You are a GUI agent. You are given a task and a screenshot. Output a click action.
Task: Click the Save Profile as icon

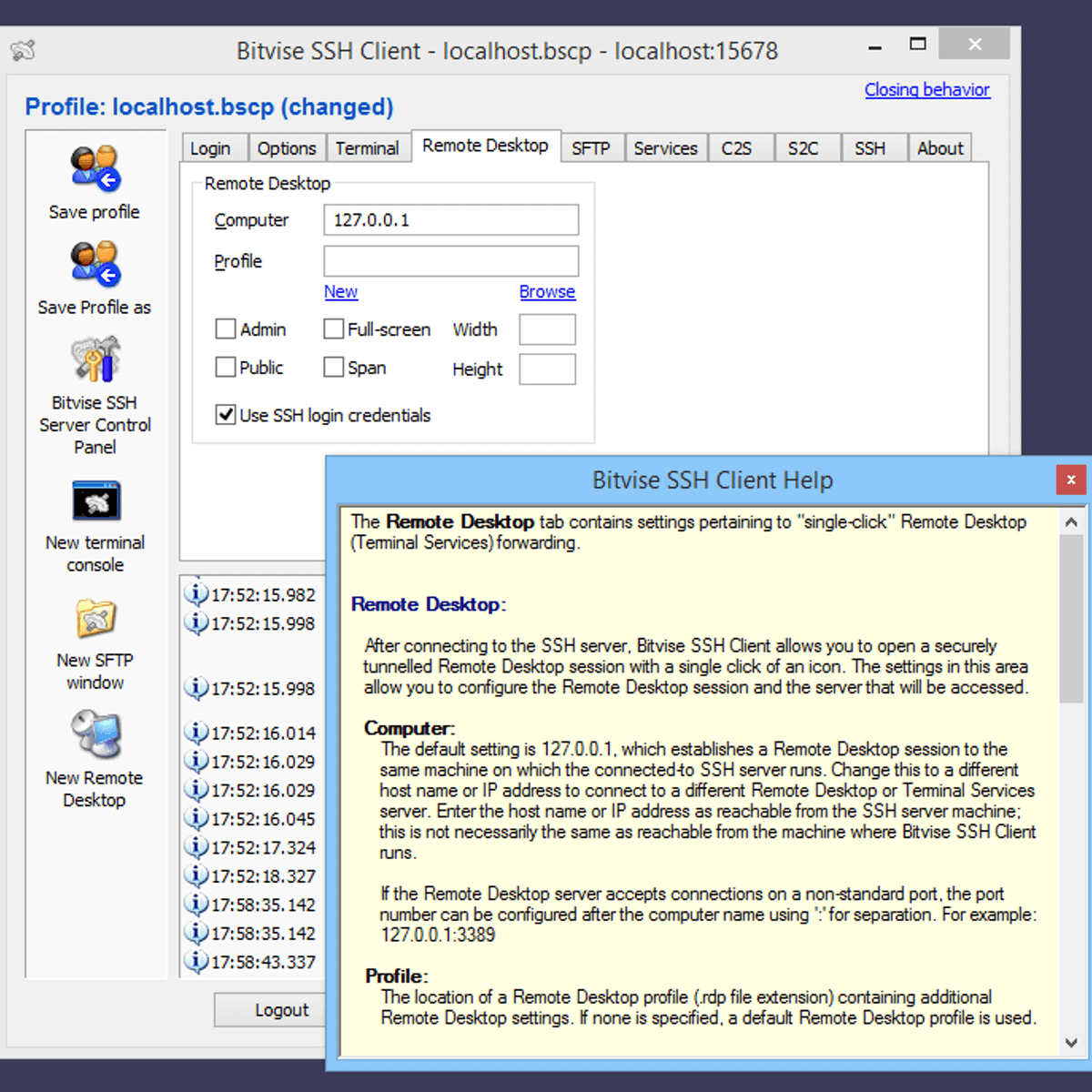pyautogui.click(x=96, y=264)
